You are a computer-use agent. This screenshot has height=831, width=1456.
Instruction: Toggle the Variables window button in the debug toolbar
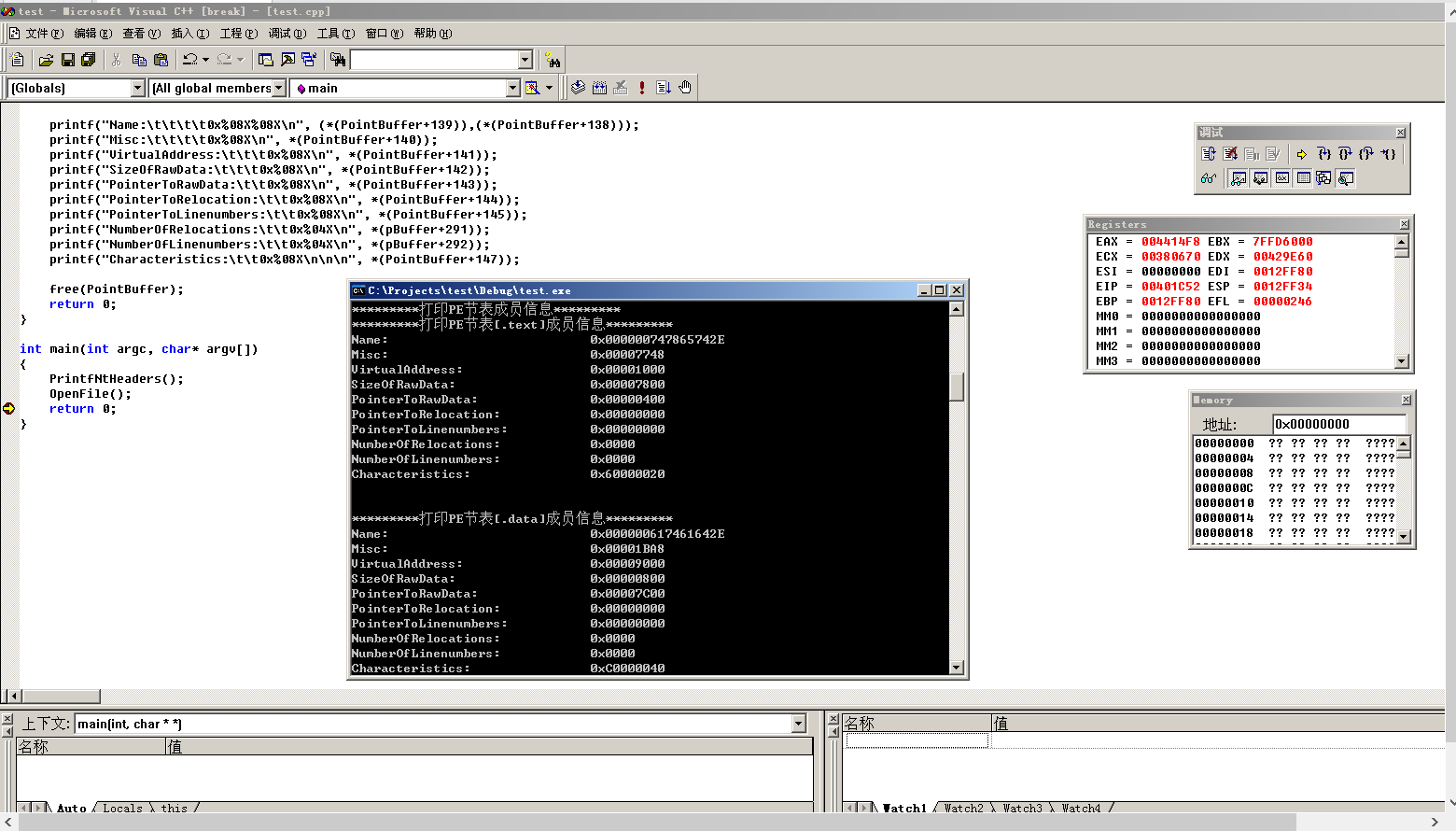[1260, 178]
